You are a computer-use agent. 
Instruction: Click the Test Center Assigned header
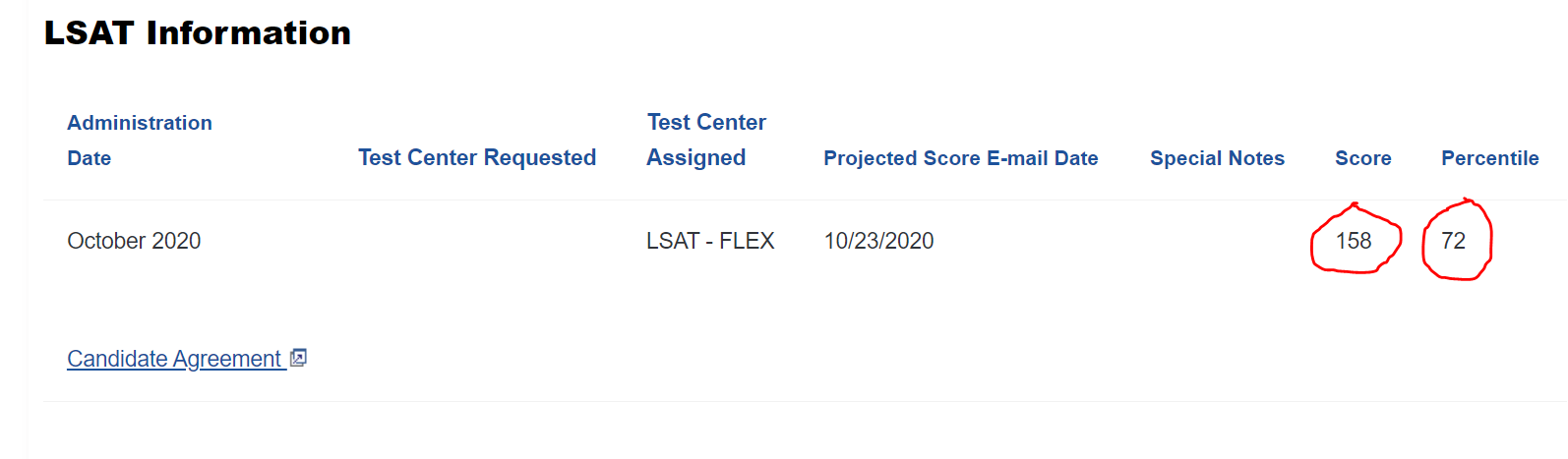tap(706, 140)
